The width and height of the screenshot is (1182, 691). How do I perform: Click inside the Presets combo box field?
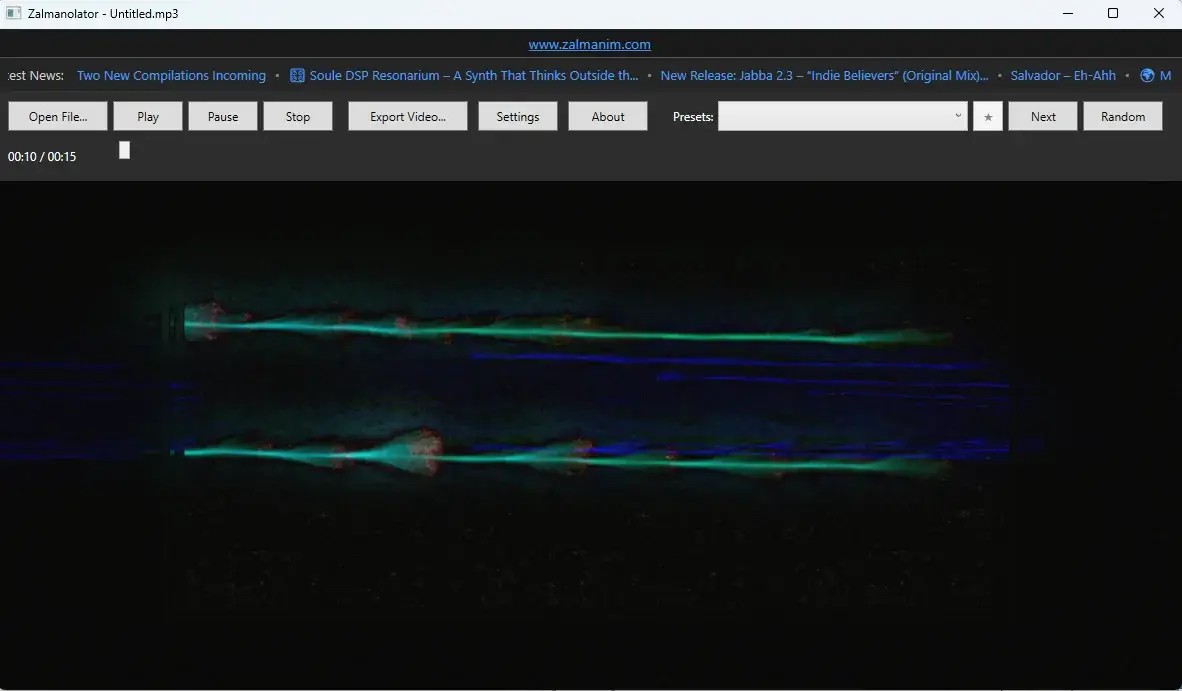click(x=835, y=117)
